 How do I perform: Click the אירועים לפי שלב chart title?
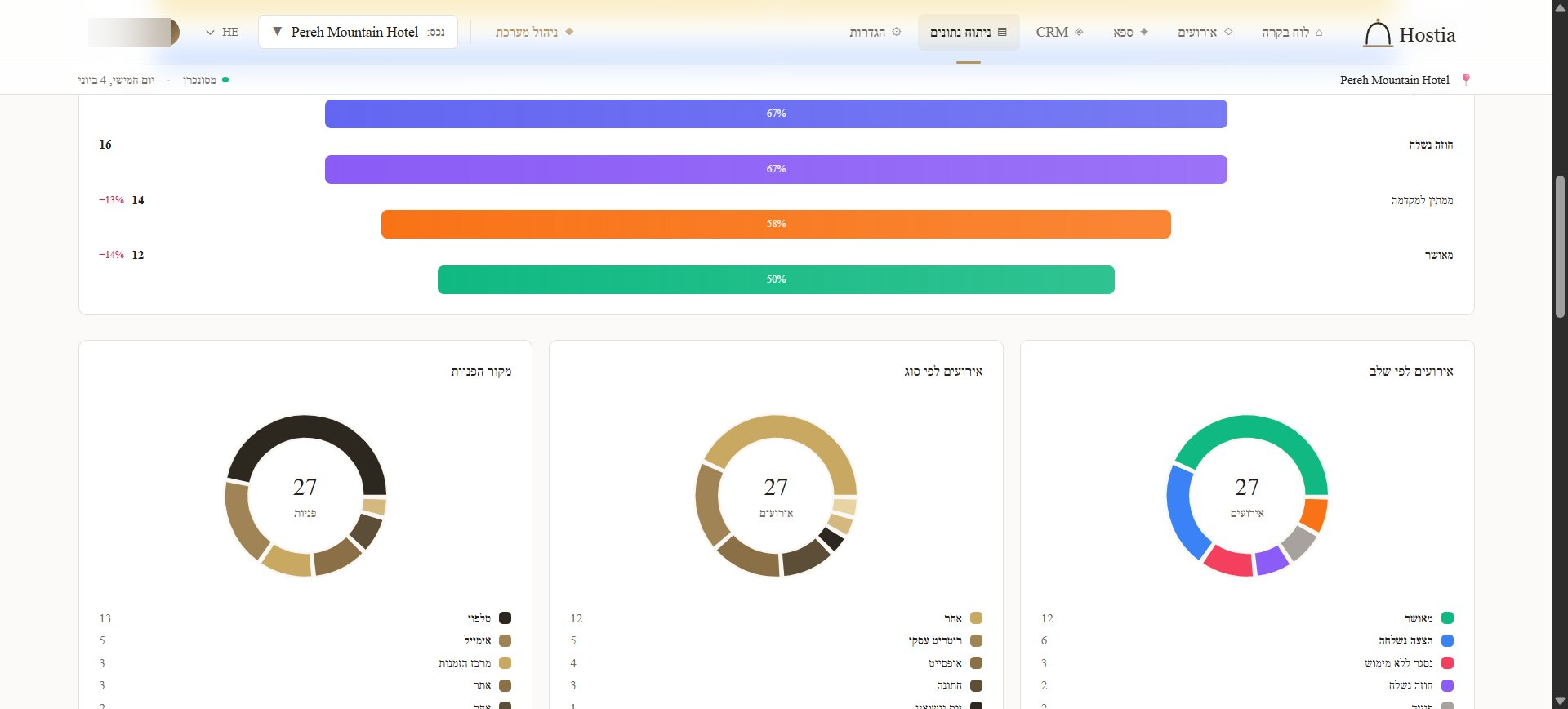pos(1411,372)
